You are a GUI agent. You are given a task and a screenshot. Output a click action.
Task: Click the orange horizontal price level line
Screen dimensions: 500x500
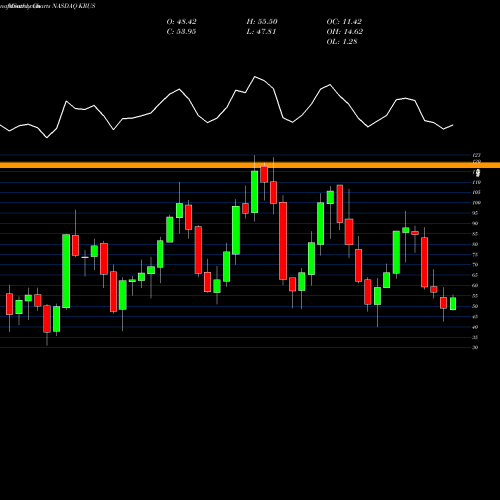[x=250, y=165]
